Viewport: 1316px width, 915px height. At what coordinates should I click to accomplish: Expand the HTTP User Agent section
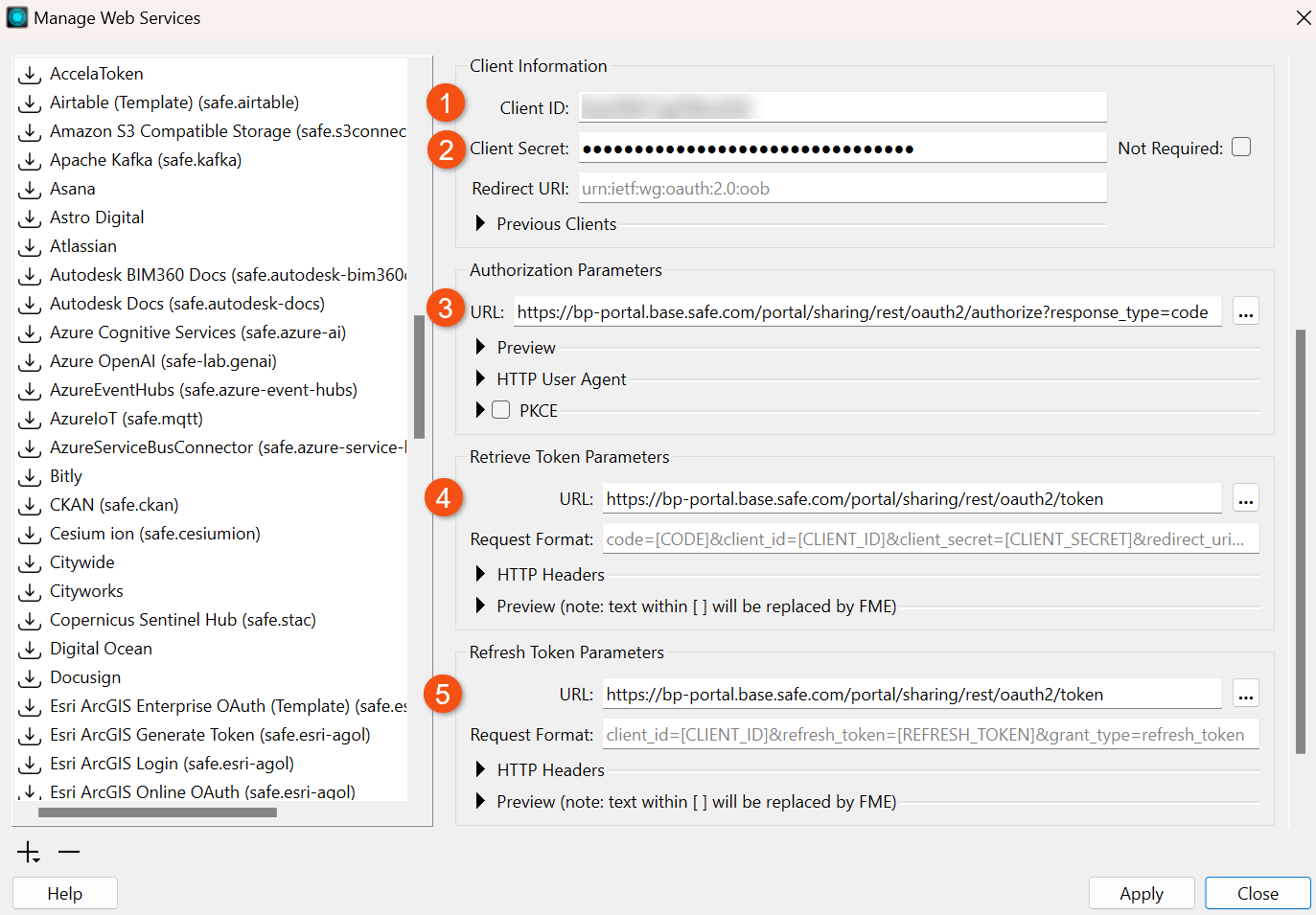pyautogui.click(x=480, y=378)
